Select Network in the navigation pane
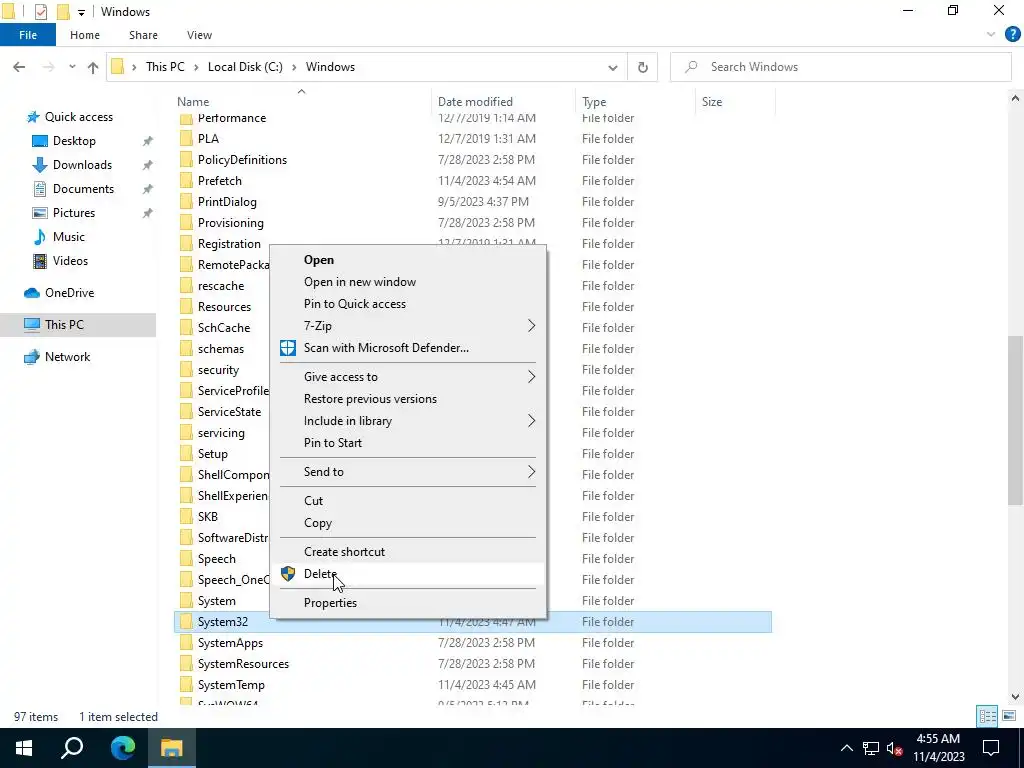The height and width of the screenshot is (768, 1024). click(67, 357)
